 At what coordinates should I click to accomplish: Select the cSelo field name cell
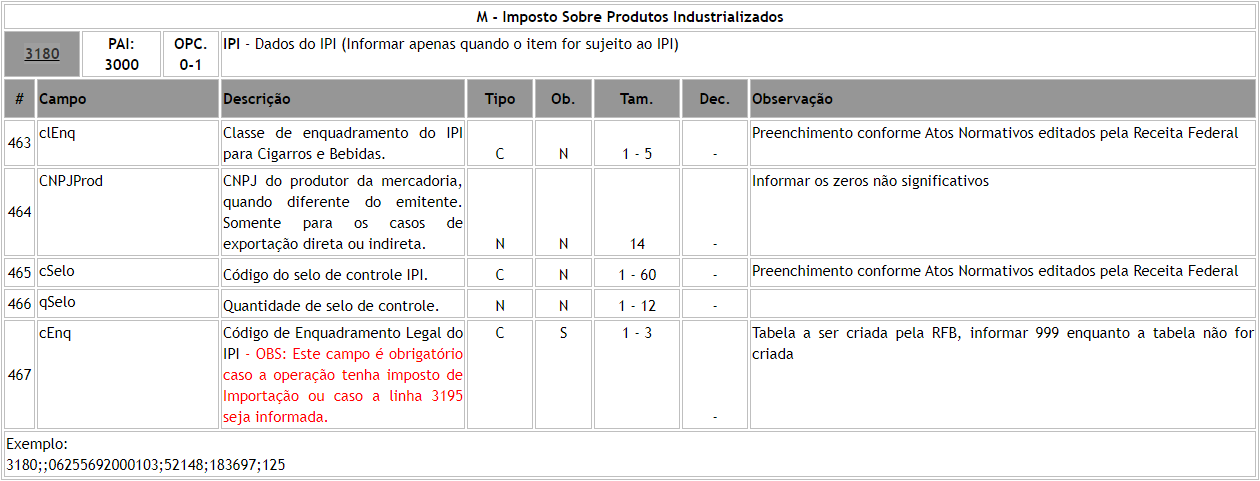56,271
